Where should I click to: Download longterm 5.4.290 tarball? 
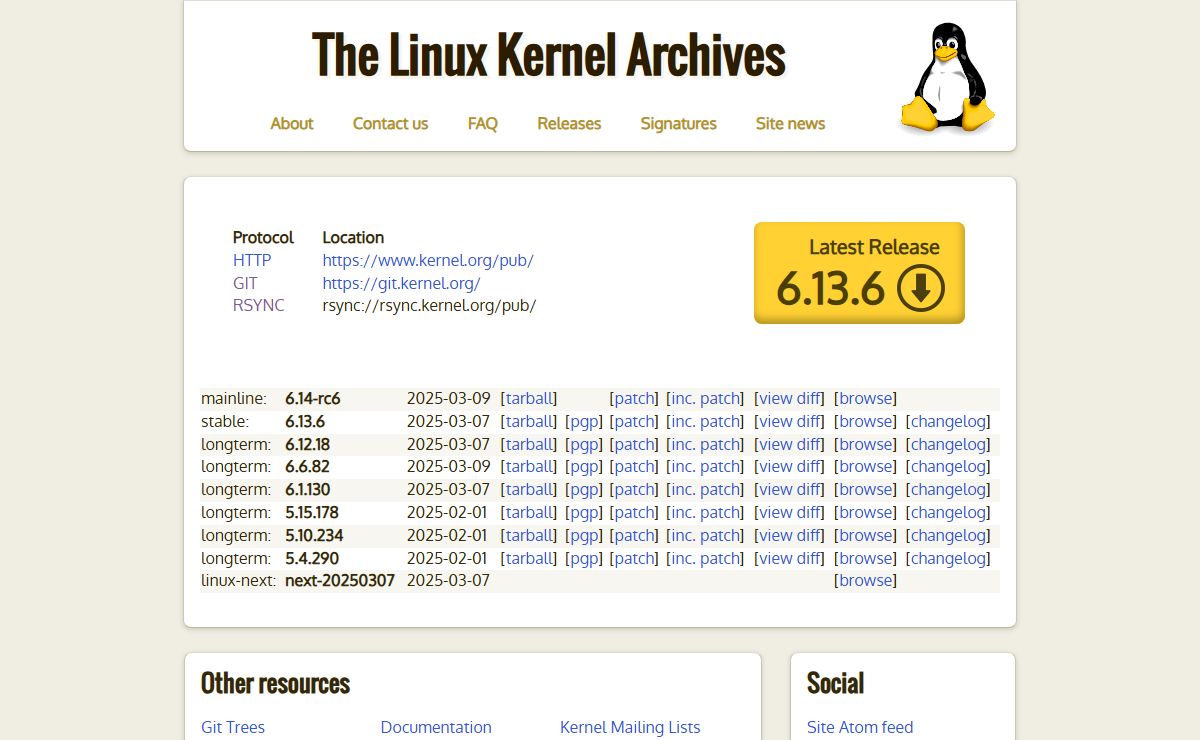(529, 558)
